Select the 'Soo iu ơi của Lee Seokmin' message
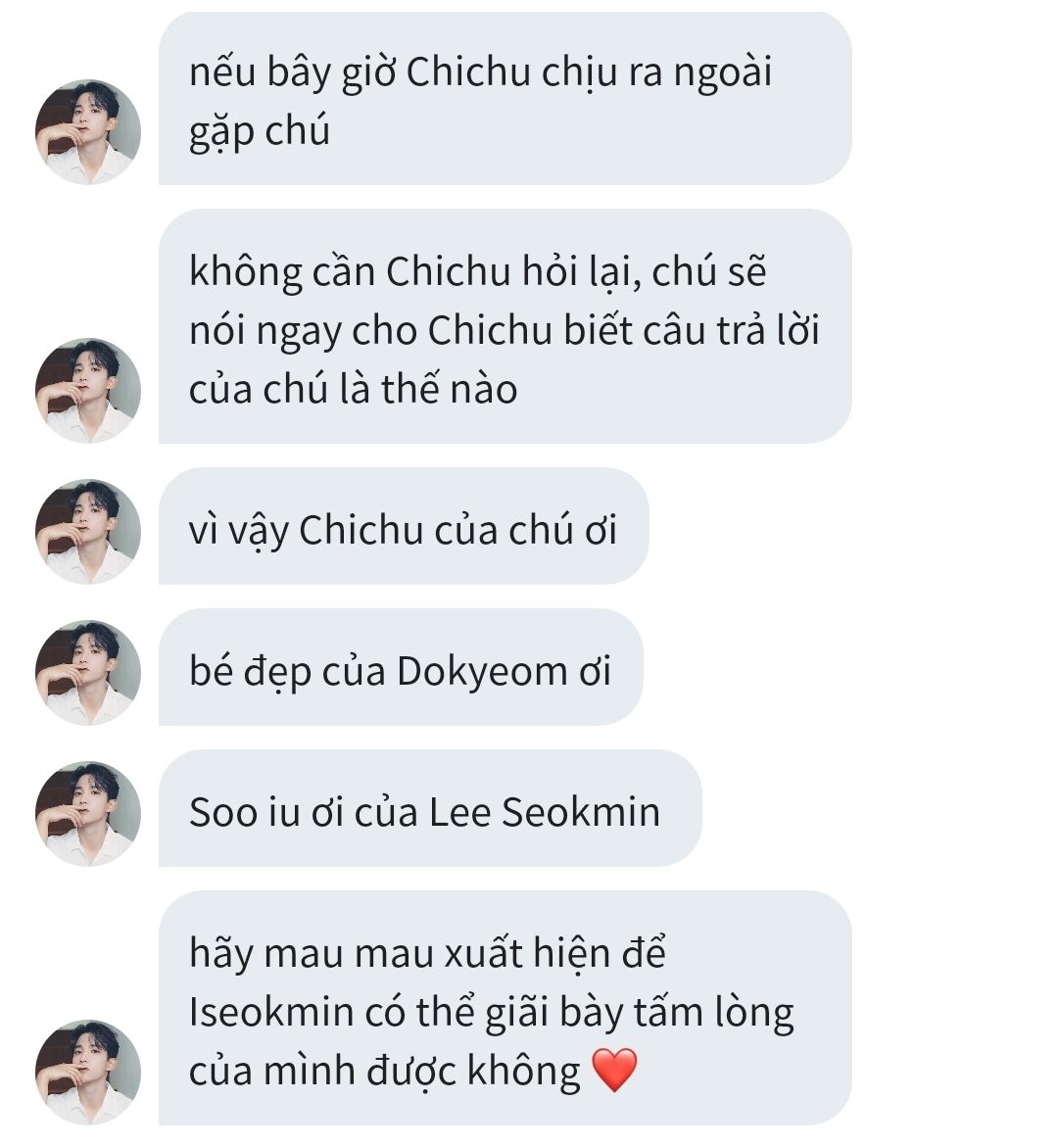Viewport: 1058px width, 1148px height. 430,808
